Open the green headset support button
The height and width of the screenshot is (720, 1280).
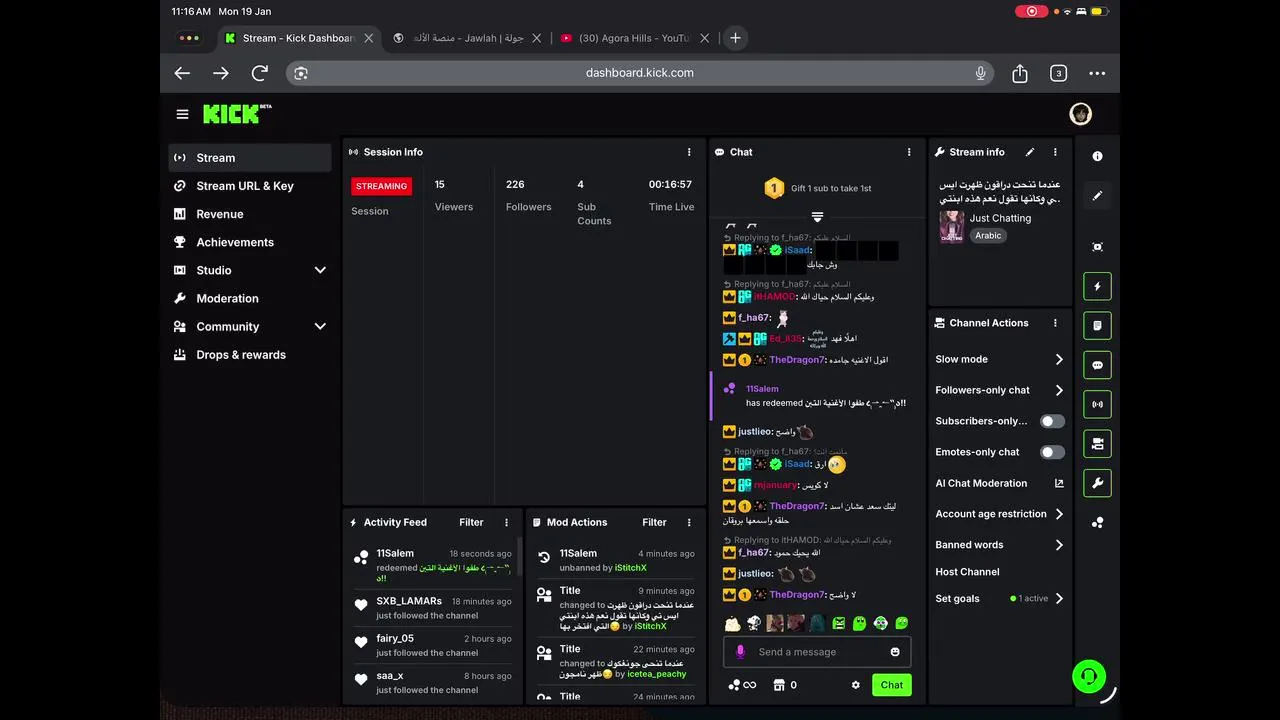click(x=1089, y=676)
